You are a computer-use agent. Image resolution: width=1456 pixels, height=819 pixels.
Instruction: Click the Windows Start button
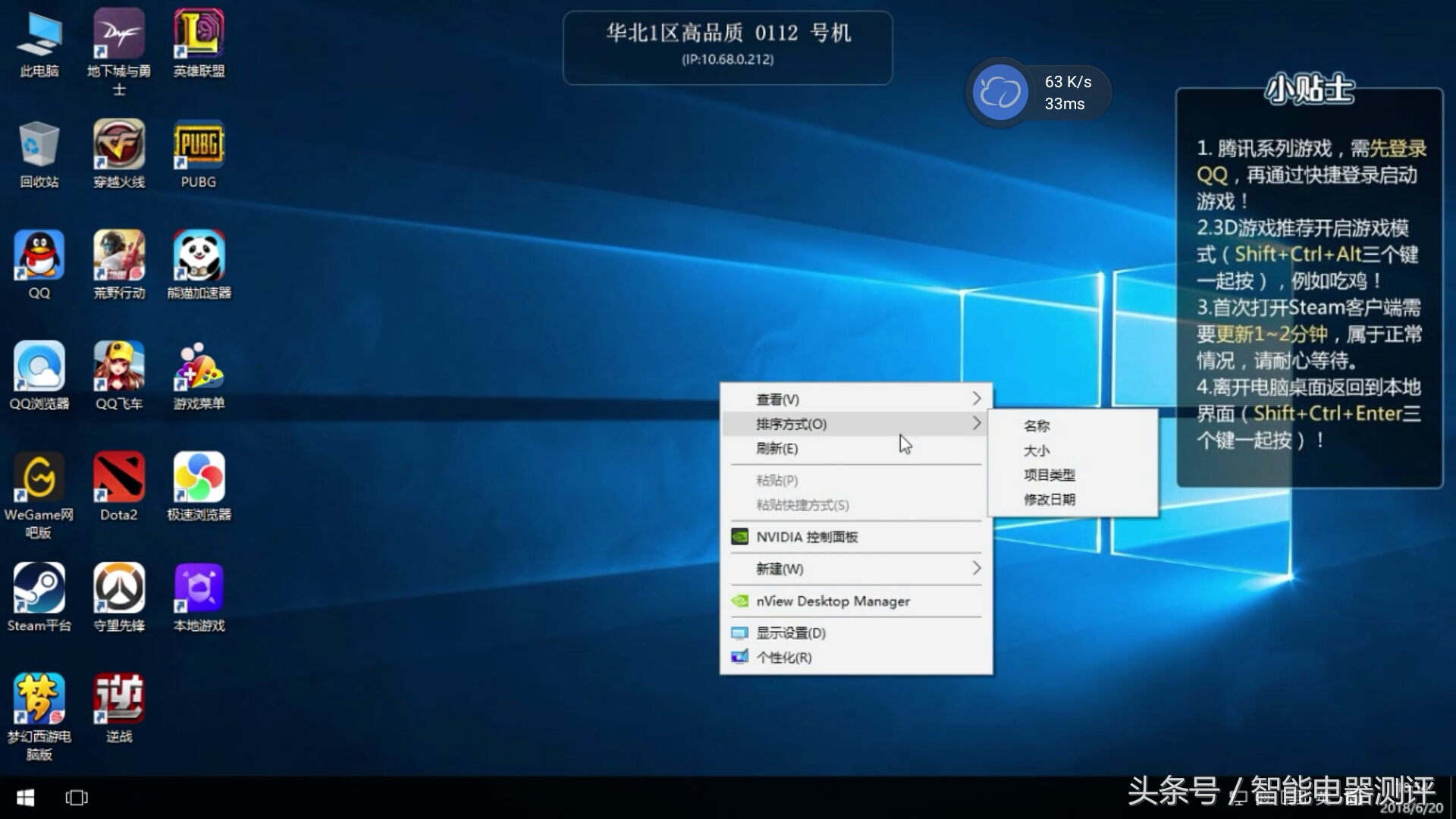click(x=25, y=798)
